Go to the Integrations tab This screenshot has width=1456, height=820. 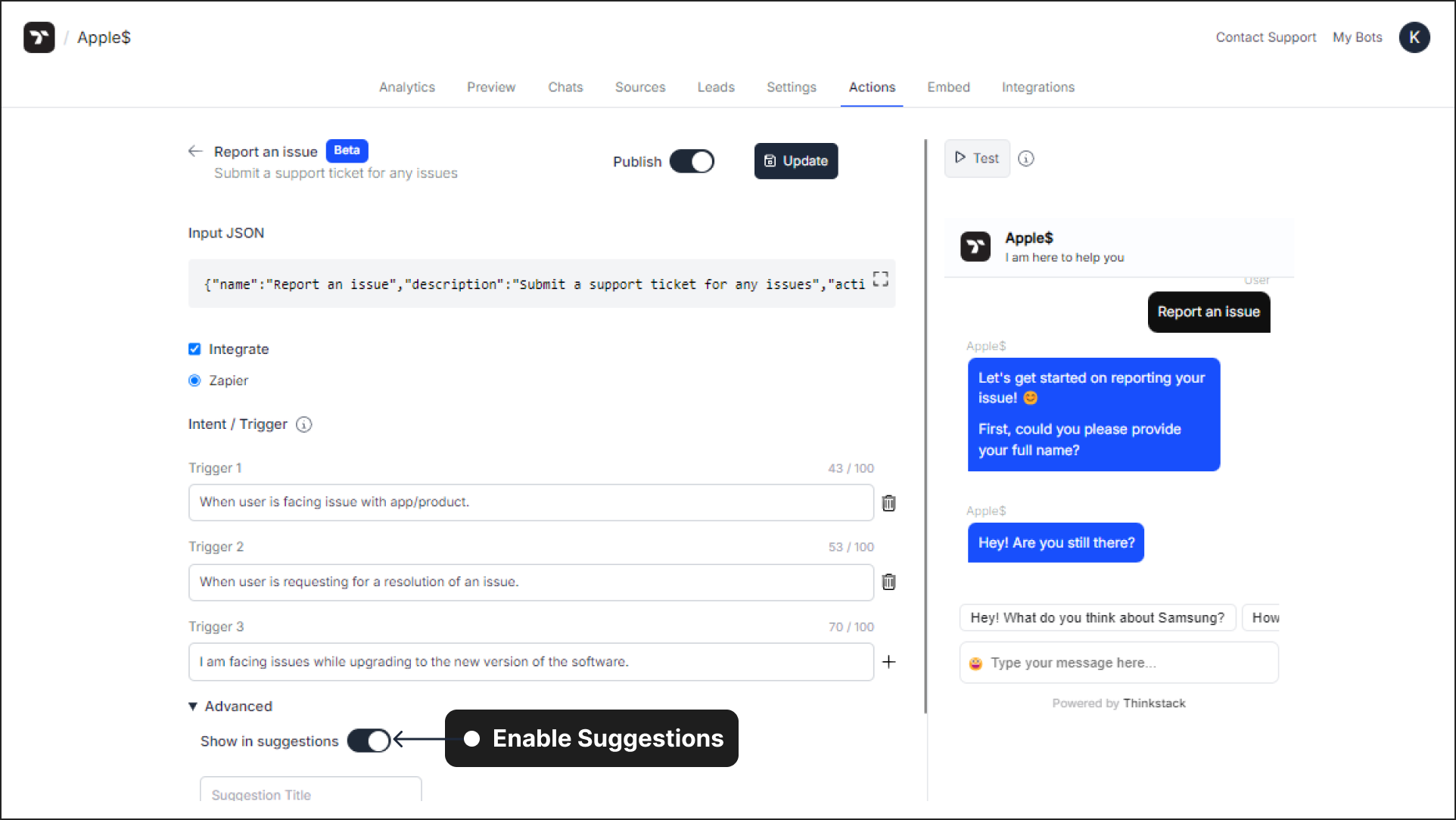click(1038, 87)
